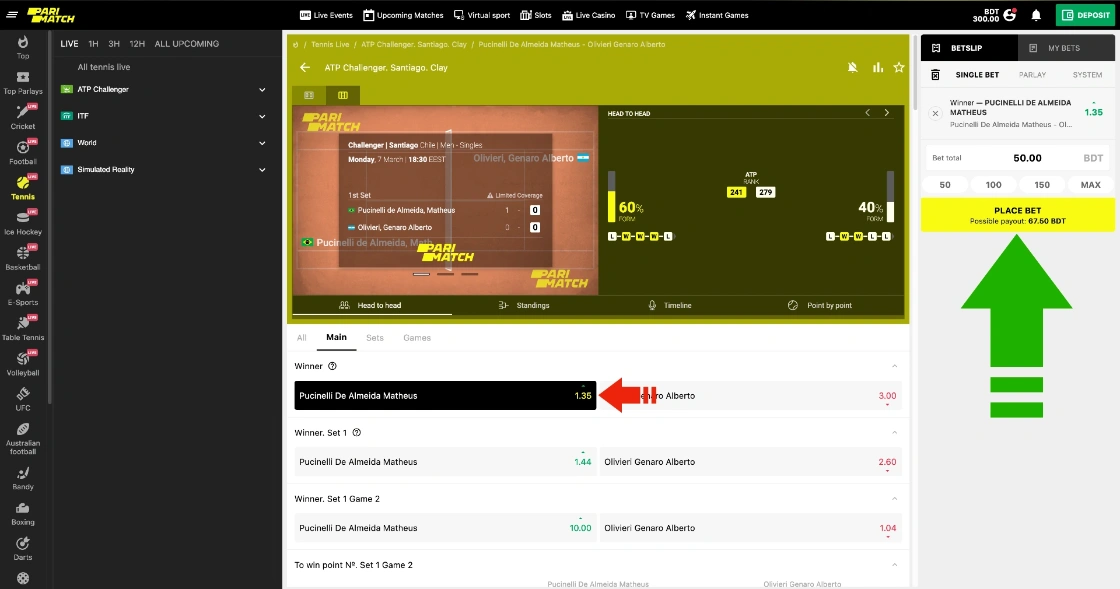Image resolution: width=1120 pixels, height=589 pixels.
Task: Go to Top section in sidebar
Action: pos(23,47)
